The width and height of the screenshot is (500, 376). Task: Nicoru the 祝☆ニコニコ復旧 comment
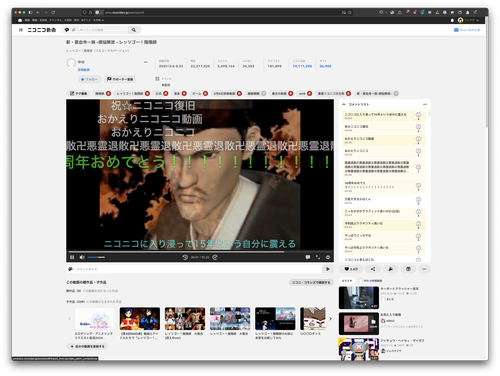418,128
